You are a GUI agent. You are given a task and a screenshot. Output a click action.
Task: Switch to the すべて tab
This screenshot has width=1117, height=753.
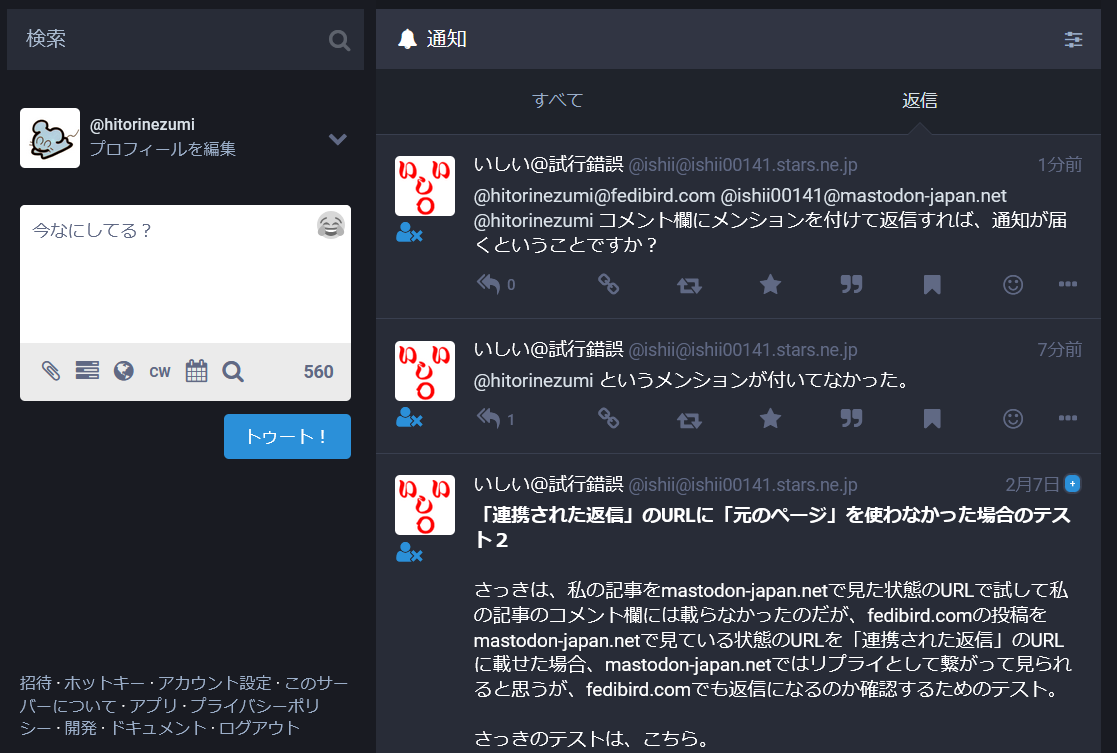point(557,101)
